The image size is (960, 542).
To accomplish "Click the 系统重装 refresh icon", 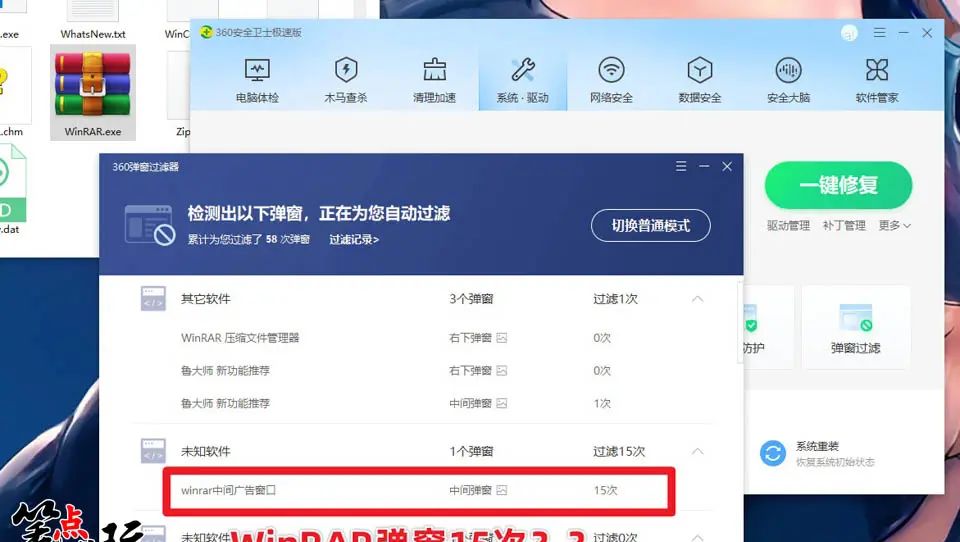I will click(x=773, y=453).
